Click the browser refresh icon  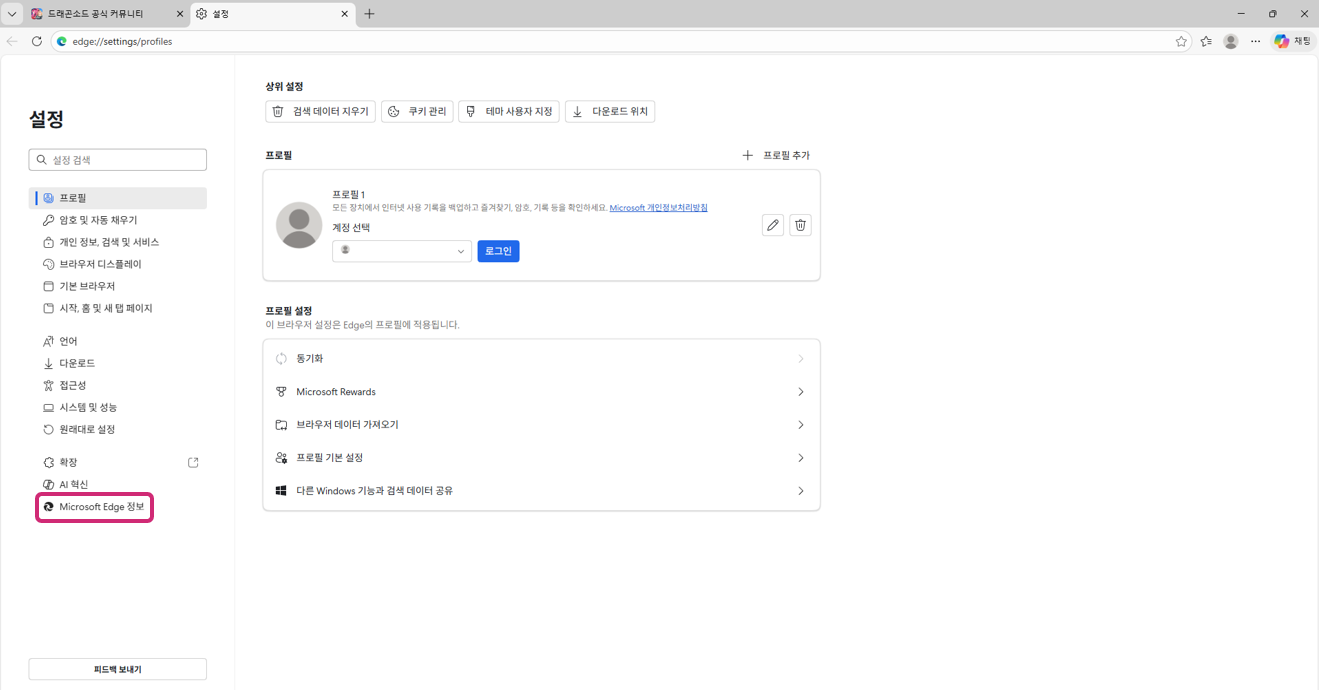point(37,41)
